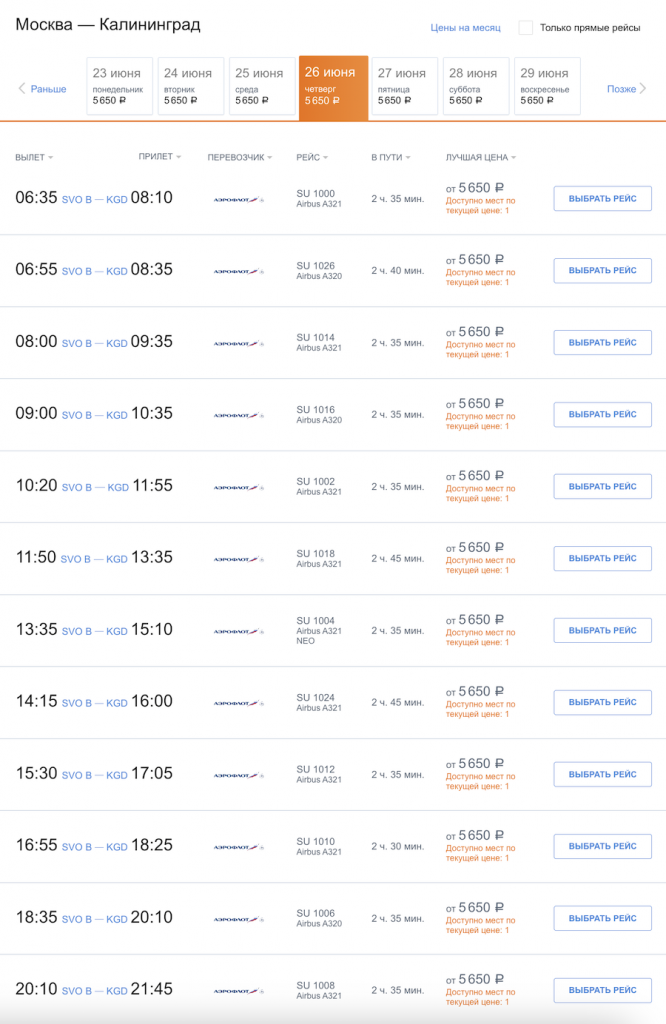This screenshot has width=666, height=1024.
Task: Click the SVO B — KGD route on the 09:00 flight
Action: pyautogui.click(x=95, y=416)
